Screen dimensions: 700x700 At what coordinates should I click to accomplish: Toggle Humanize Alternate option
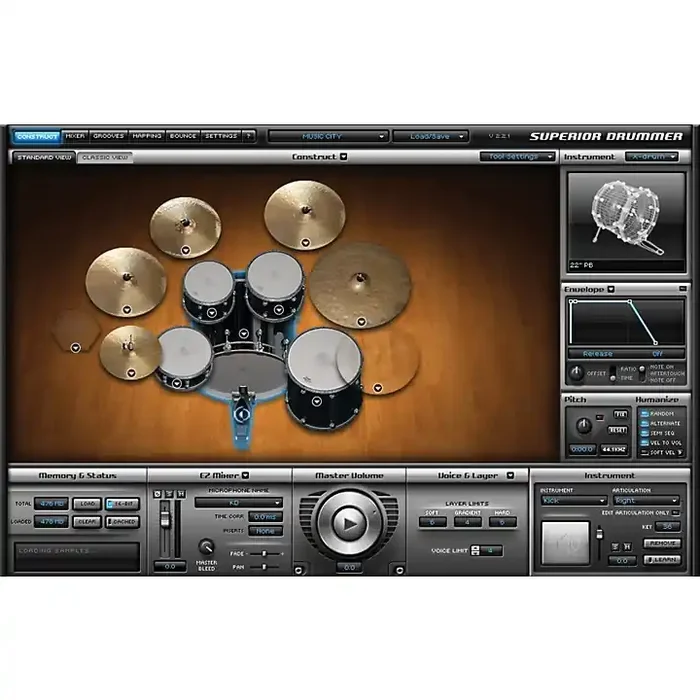(x=645, y=424)
